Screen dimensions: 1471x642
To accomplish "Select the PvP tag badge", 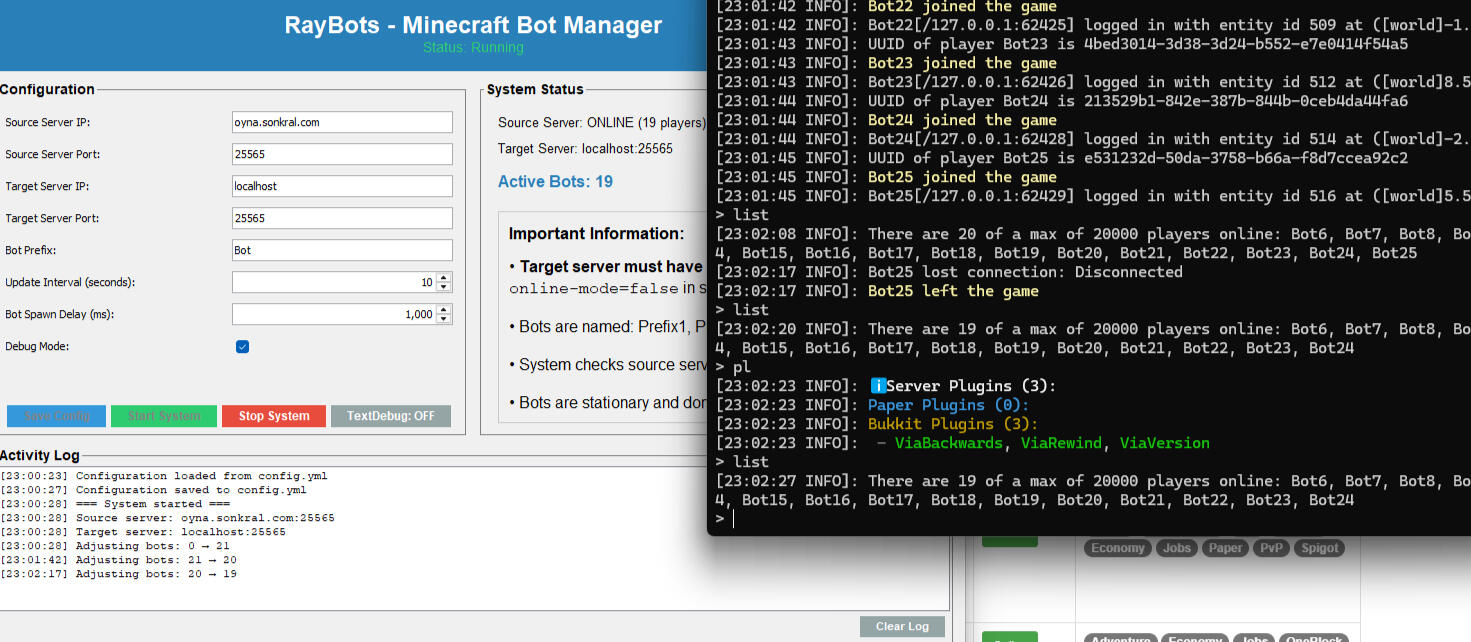I will click(1270, 548).
